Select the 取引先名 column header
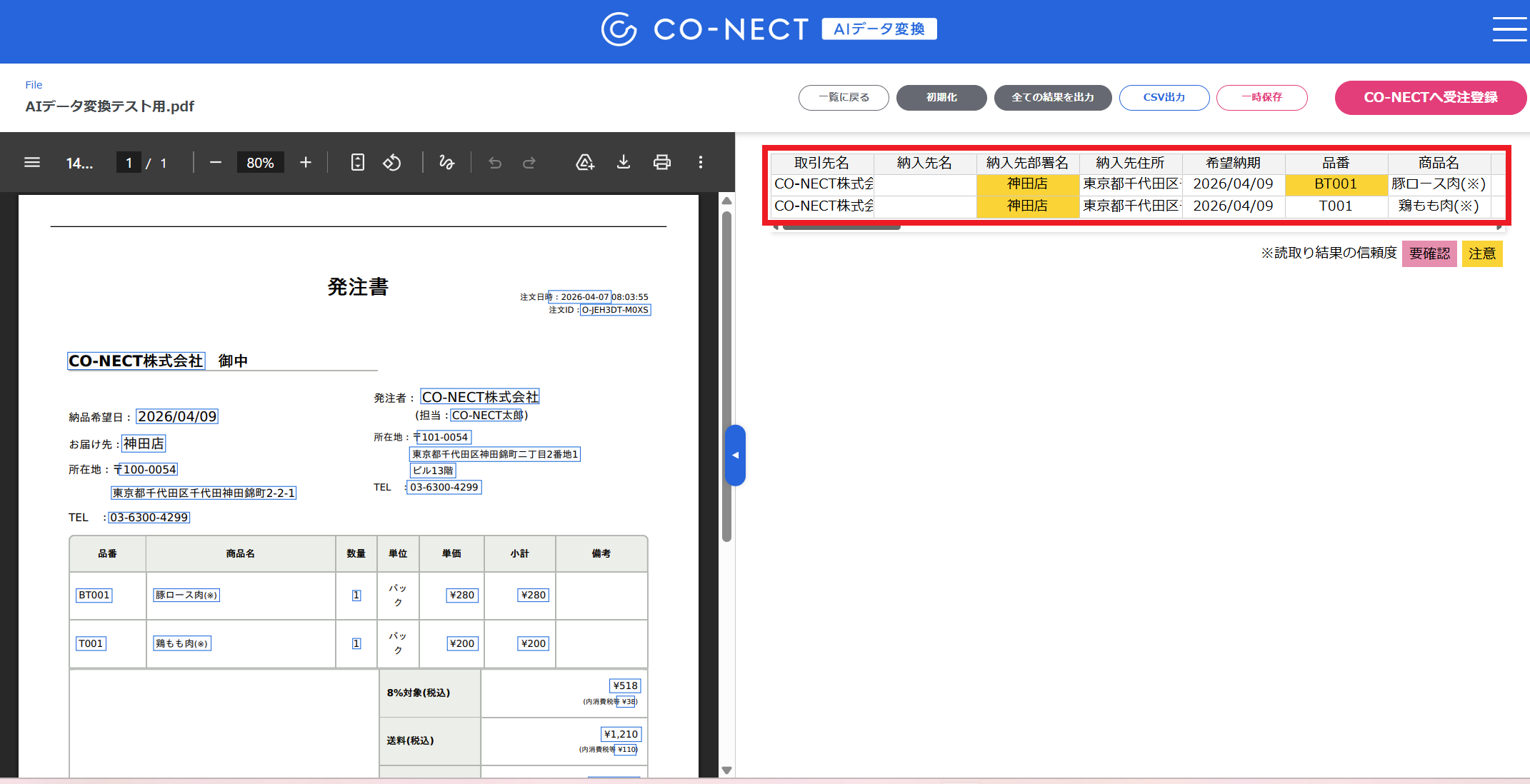 (x=822, y=163)
